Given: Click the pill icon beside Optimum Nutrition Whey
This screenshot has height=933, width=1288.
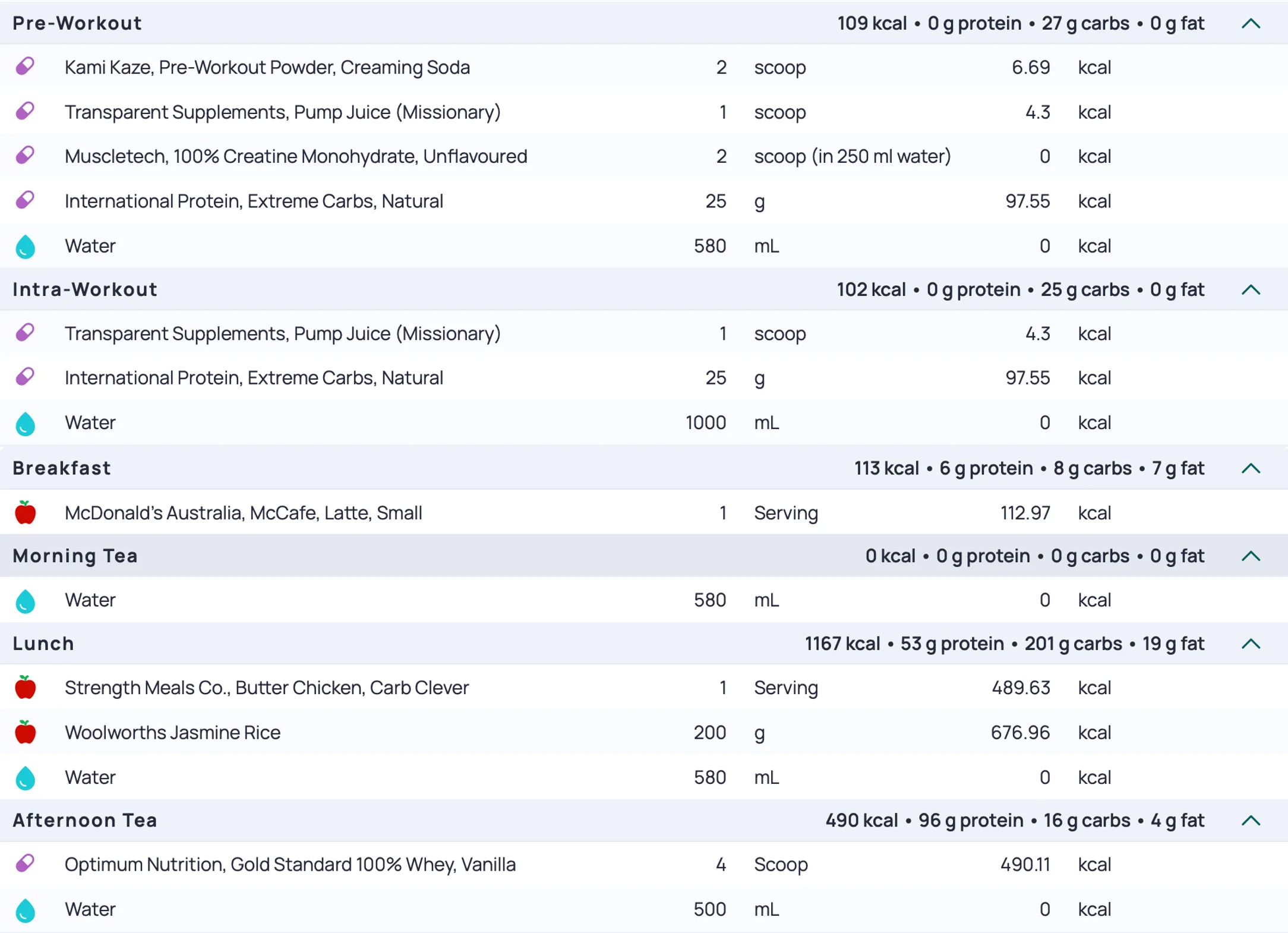Looking at the screenshot, I should [25, 863].
